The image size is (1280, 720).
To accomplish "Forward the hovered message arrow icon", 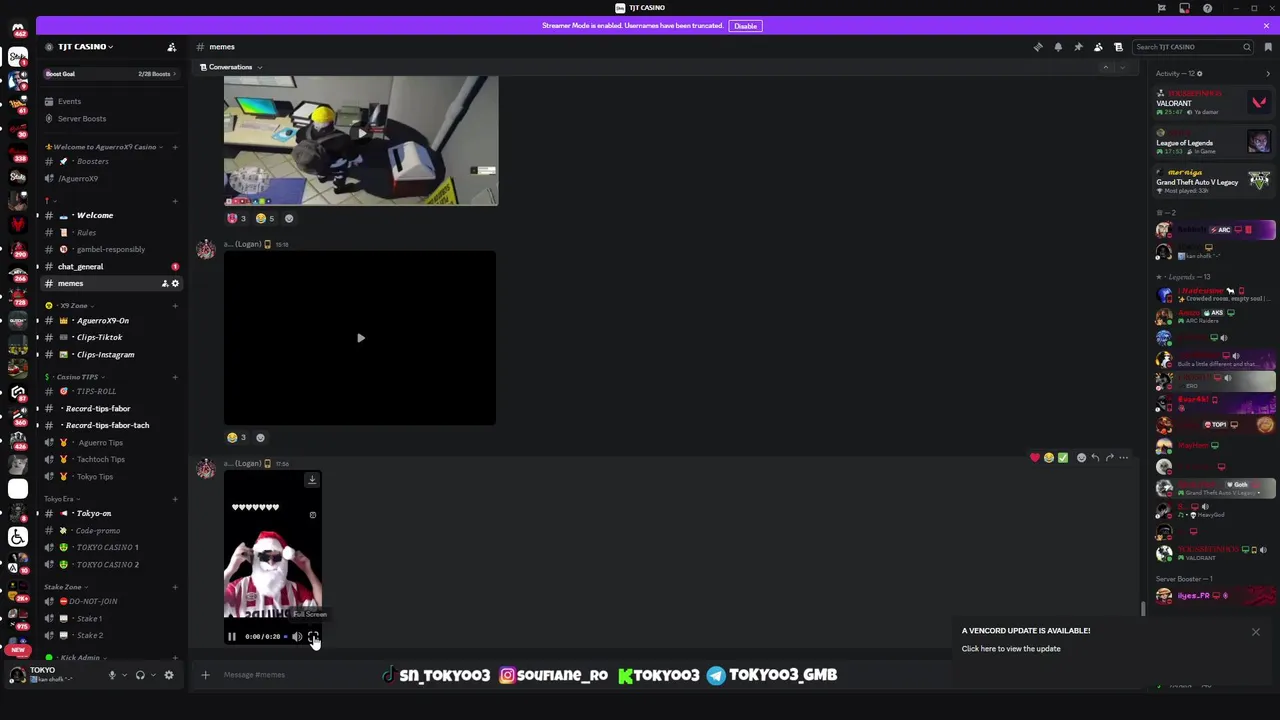I will click(x=1109, y=458).
